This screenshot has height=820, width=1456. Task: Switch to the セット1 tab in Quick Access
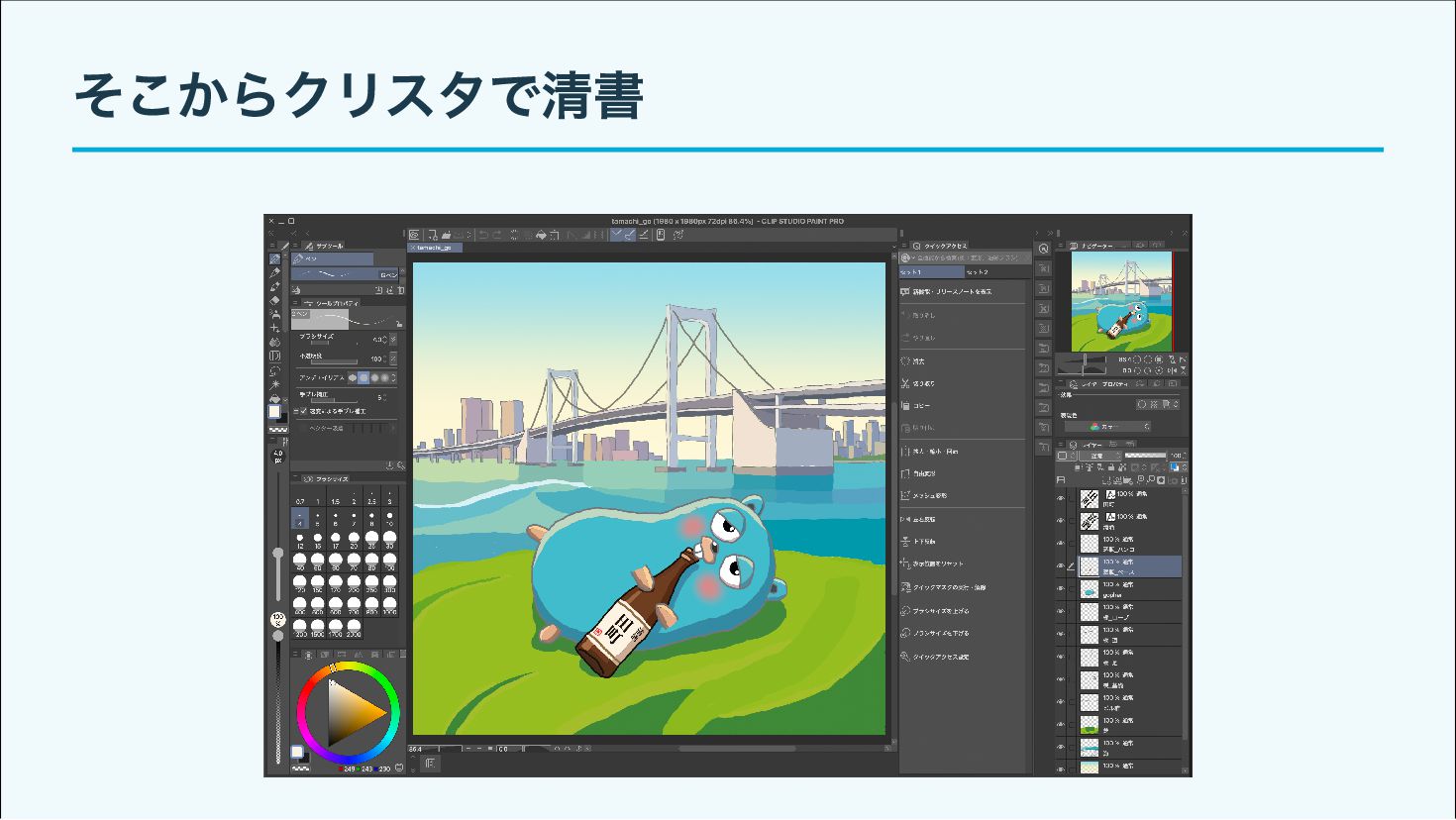tap(931, 271)
